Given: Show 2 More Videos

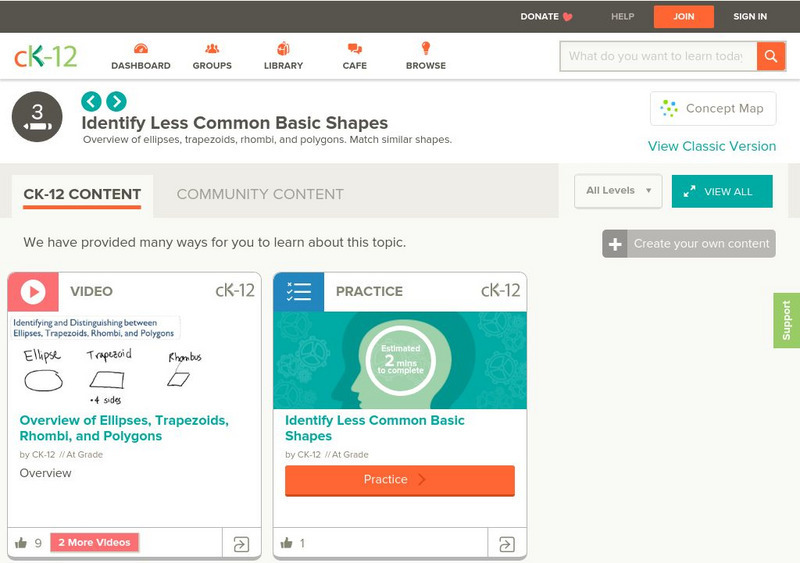Looking at the screenshot, I should click(x=94, y=543).
